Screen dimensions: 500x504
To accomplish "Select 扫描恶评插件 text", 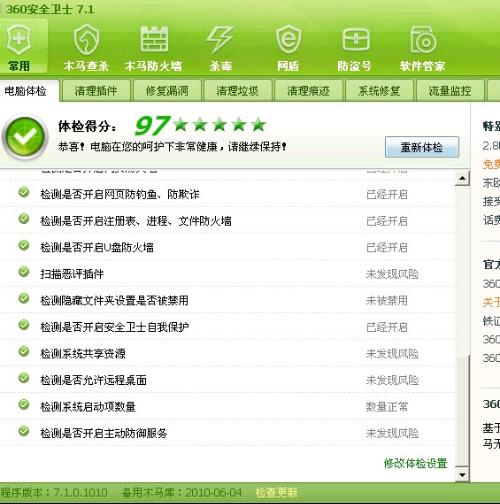I will [x=72, y=274].
